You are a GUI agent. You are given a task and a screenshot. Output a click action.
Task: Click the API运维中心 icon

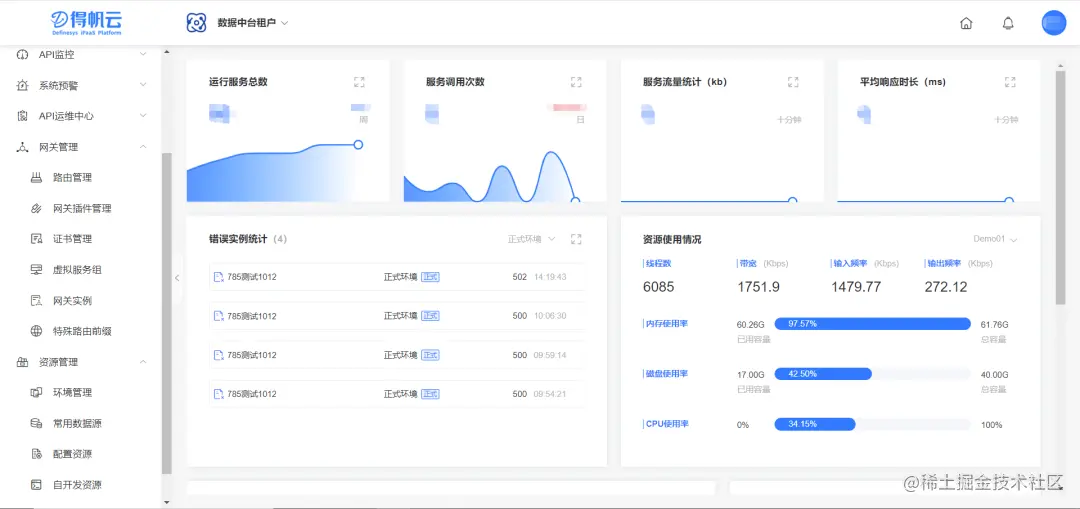[x=23, y=116]
